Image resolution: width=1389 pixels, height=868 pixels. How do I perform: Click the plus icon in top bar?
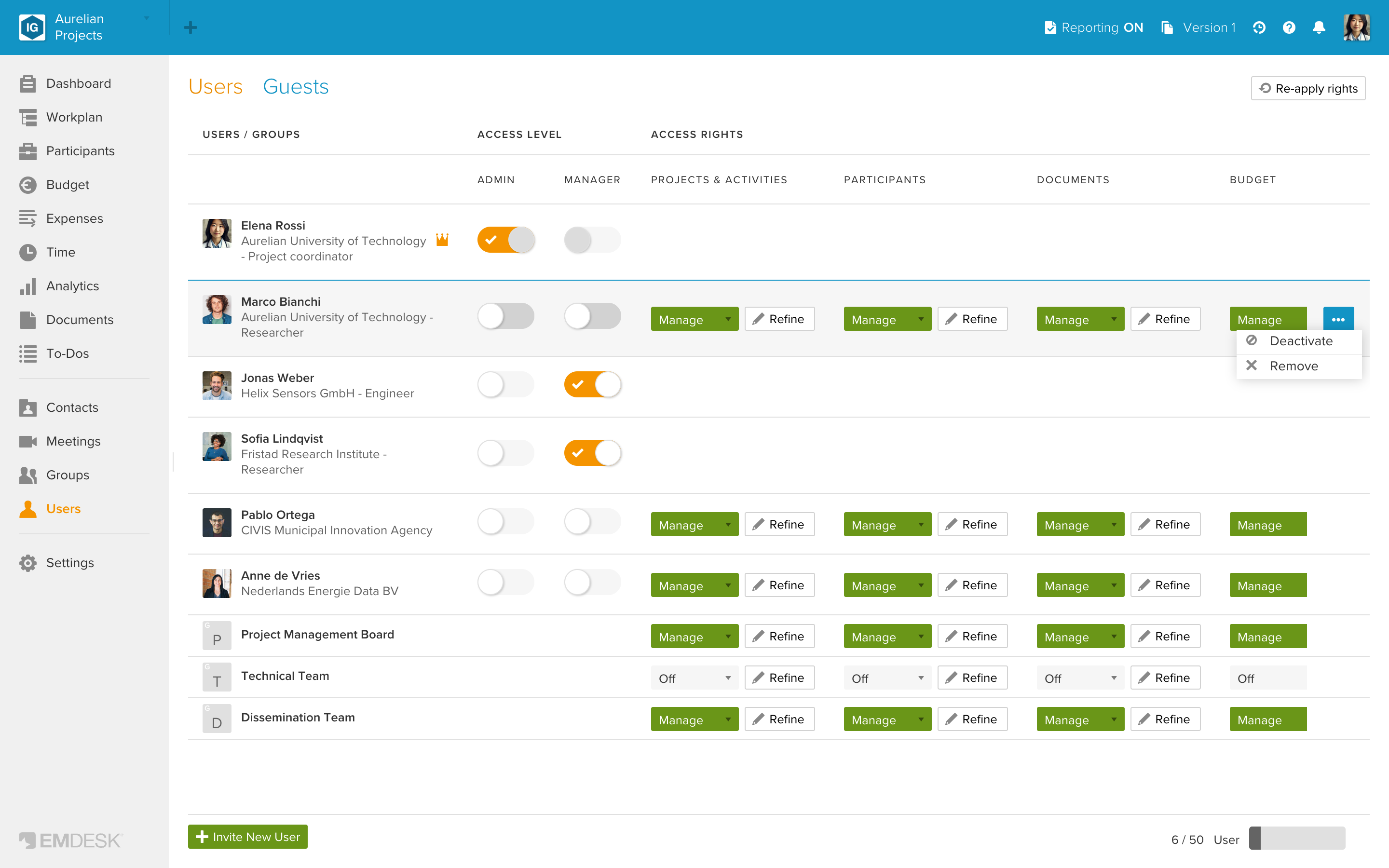[191, 27]
